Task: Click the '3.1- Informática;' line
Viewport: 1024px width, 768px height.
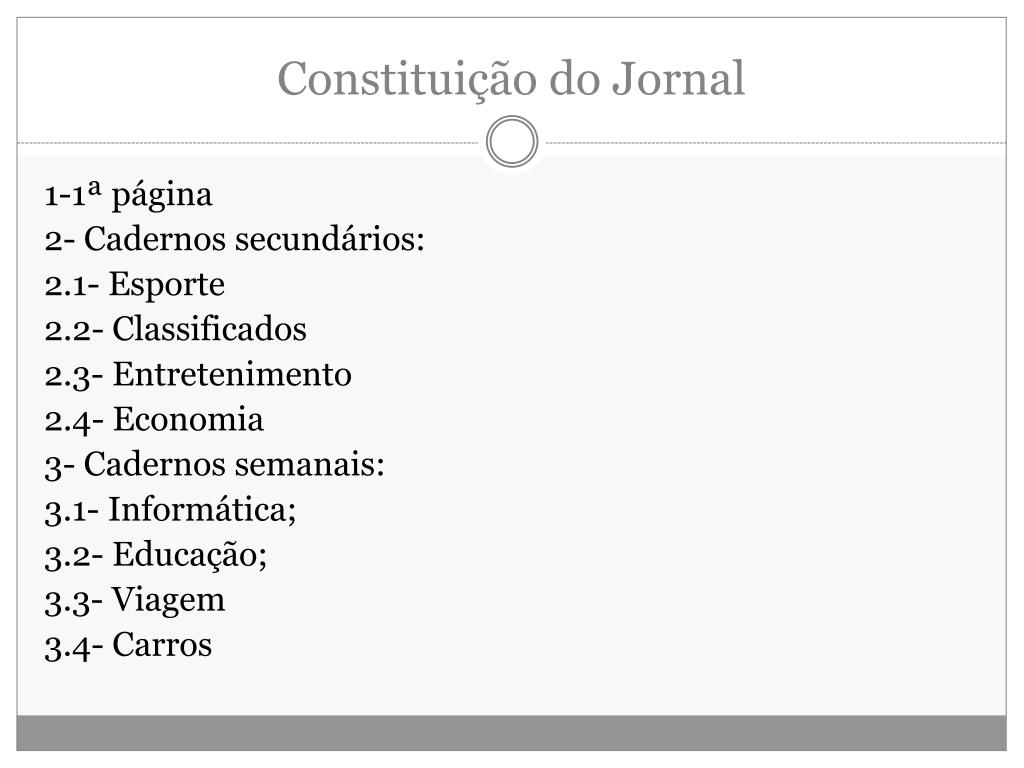Action: [x=170, y=510]
